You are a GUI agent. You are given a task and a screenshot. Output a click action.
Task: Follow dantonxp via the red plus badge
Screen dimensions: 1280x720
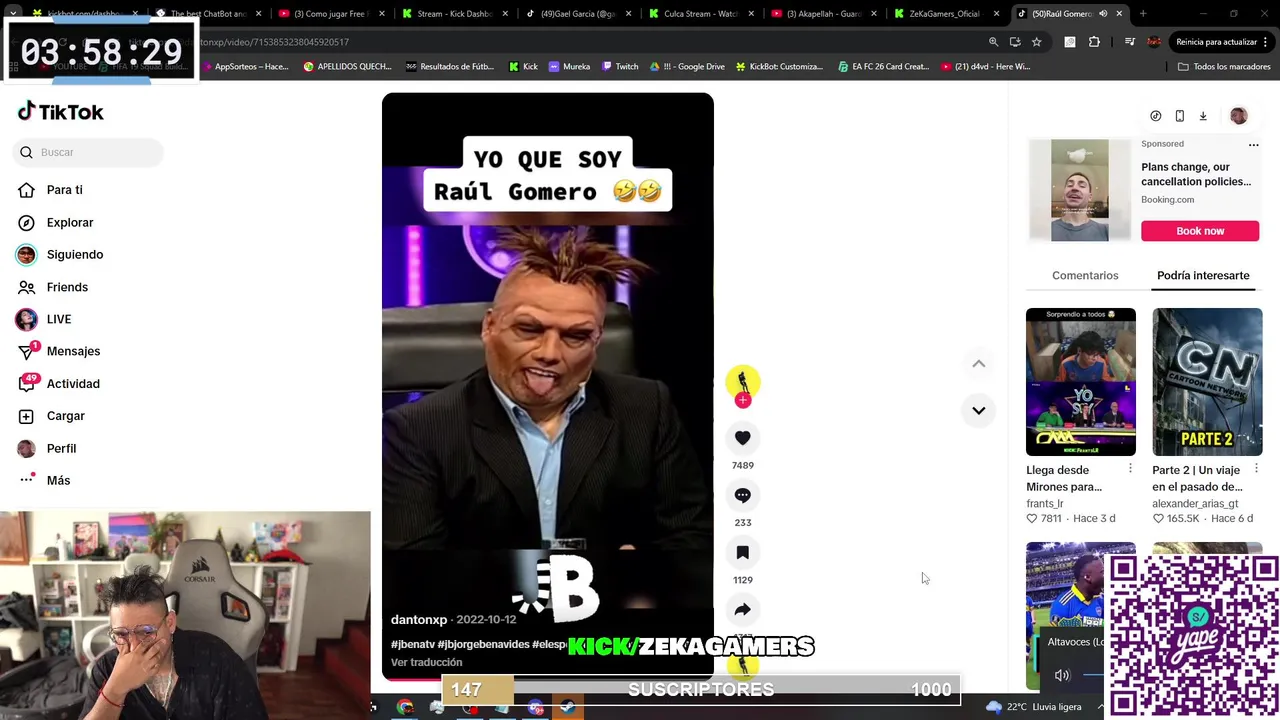[742, 400]
